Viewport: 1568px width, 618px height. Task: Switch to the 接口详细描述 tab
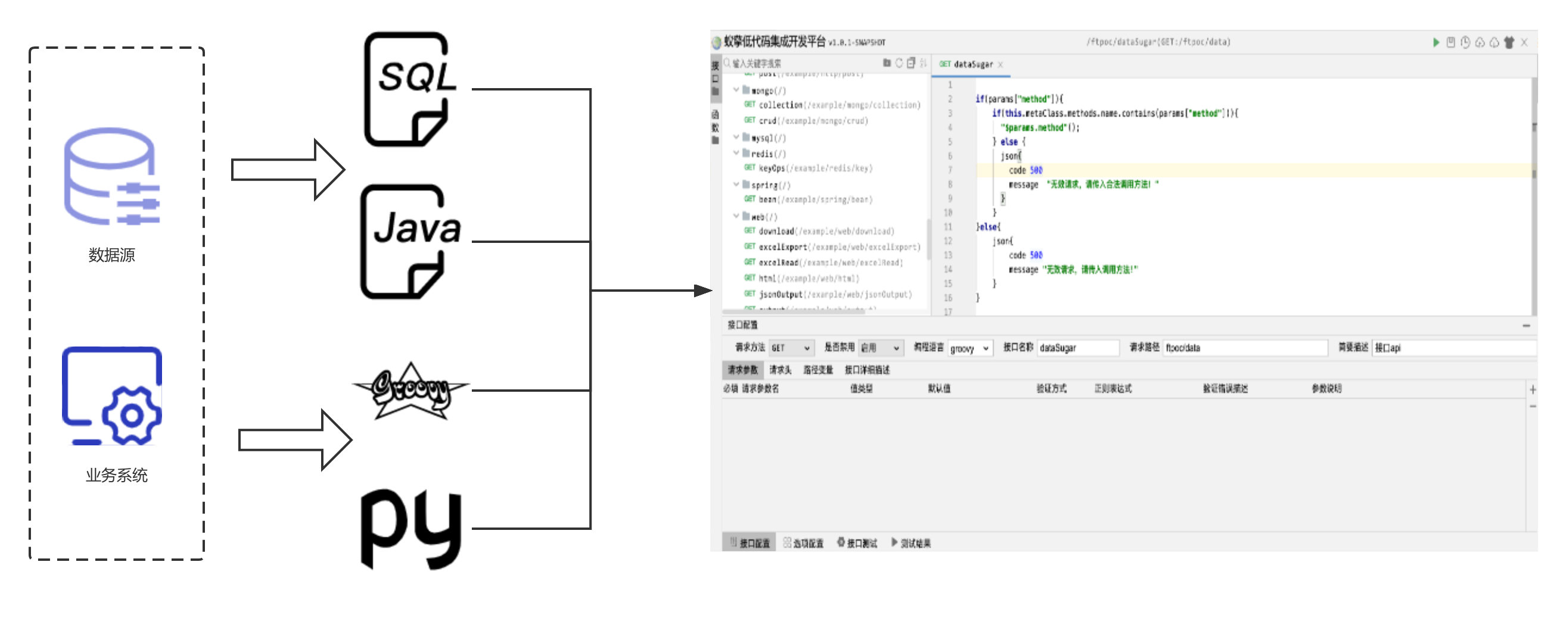[x=867, y=370]
